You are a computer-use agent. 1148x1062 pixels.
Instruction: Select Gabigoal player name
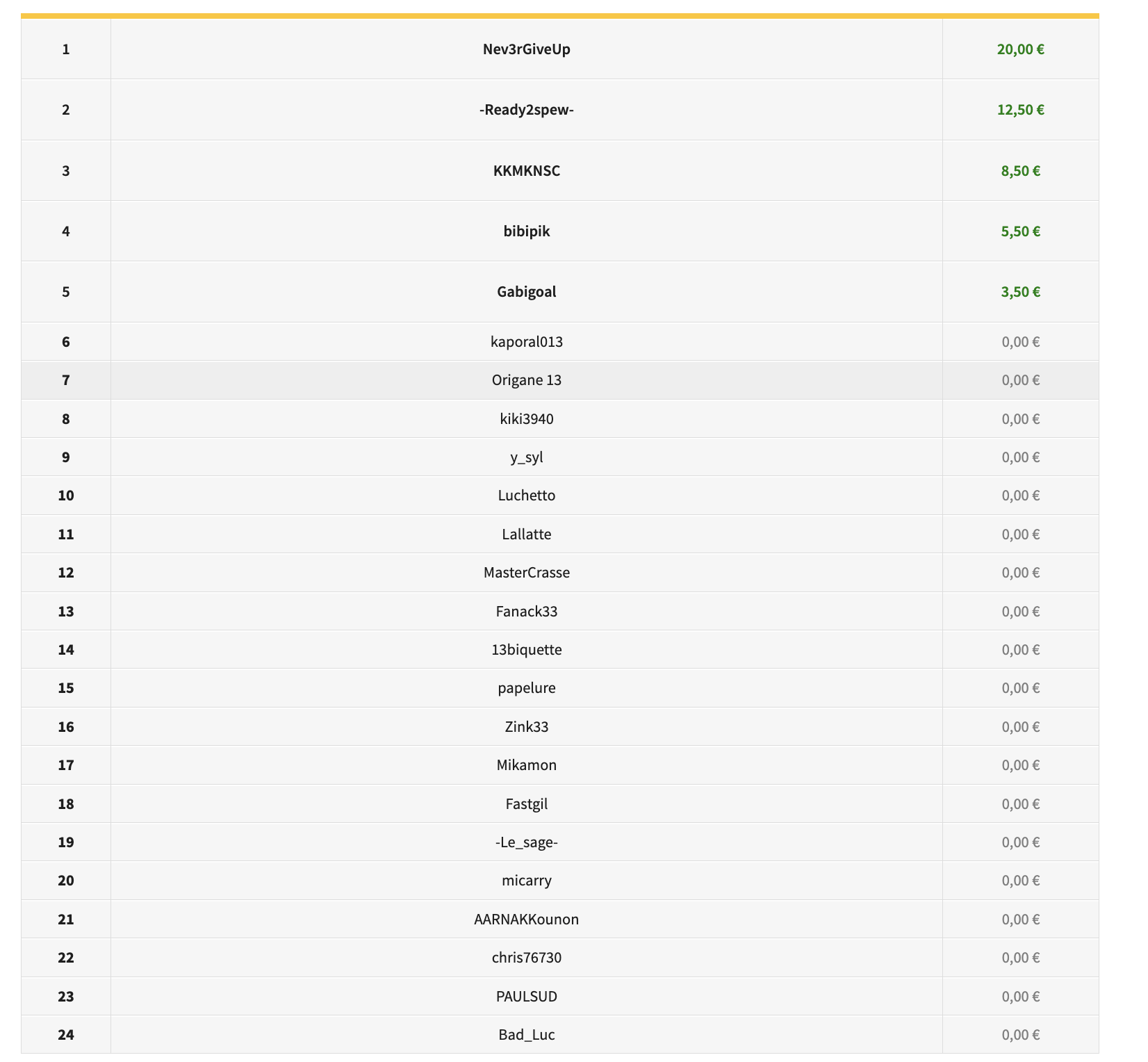[x=526, y=292]
